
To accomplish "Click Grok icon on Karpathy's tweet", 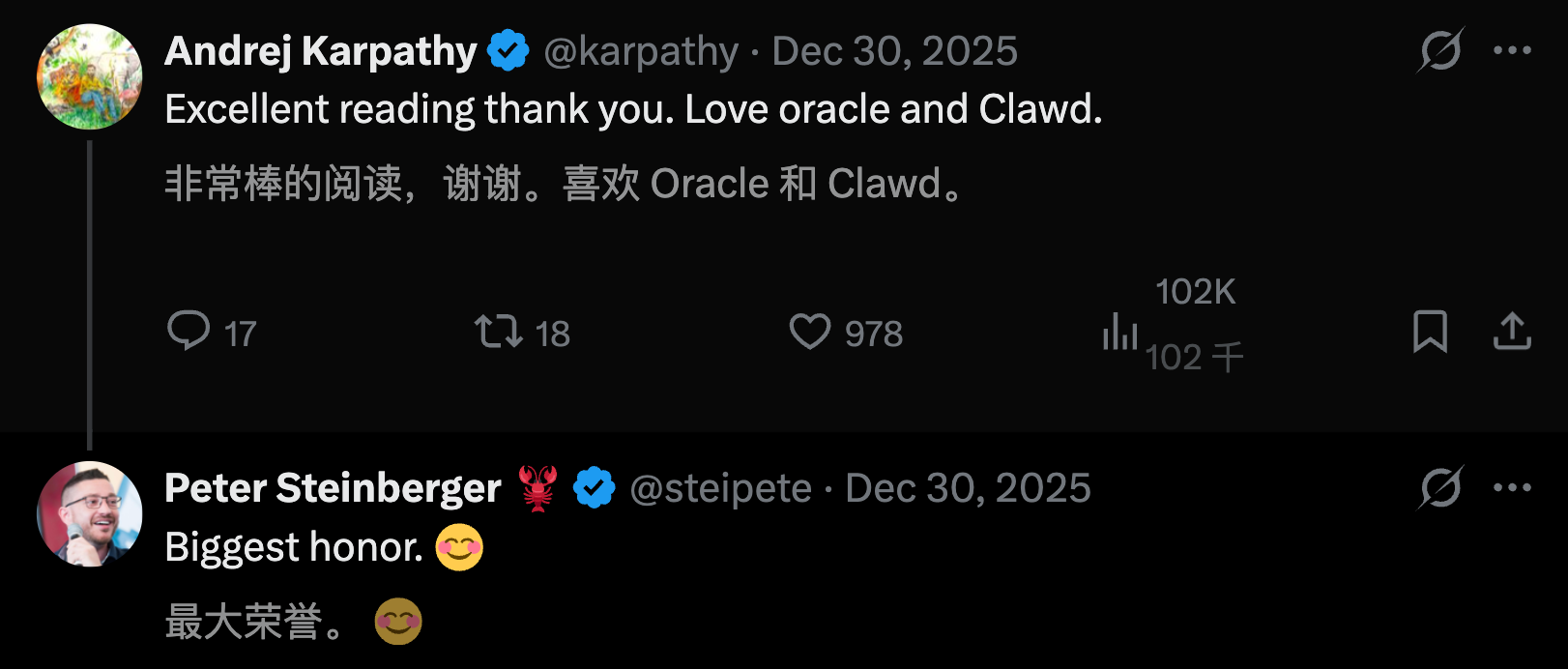I will point(1440,50).
